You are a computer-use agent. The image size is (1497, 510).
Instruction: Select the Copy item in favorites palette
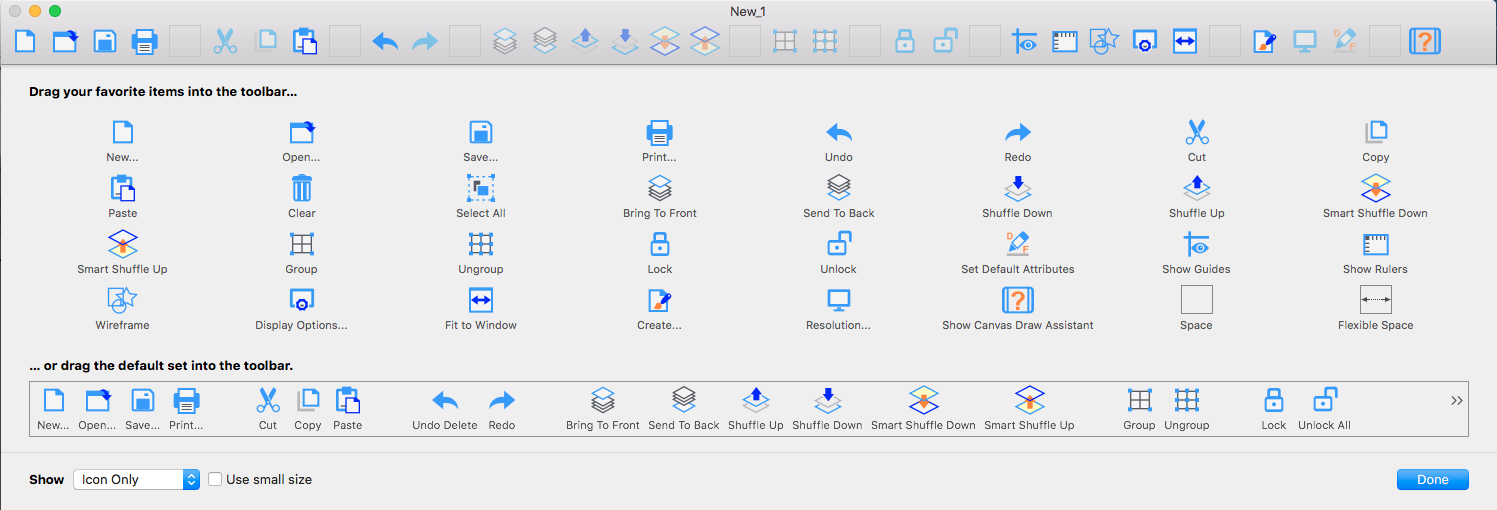[1376, 141]
